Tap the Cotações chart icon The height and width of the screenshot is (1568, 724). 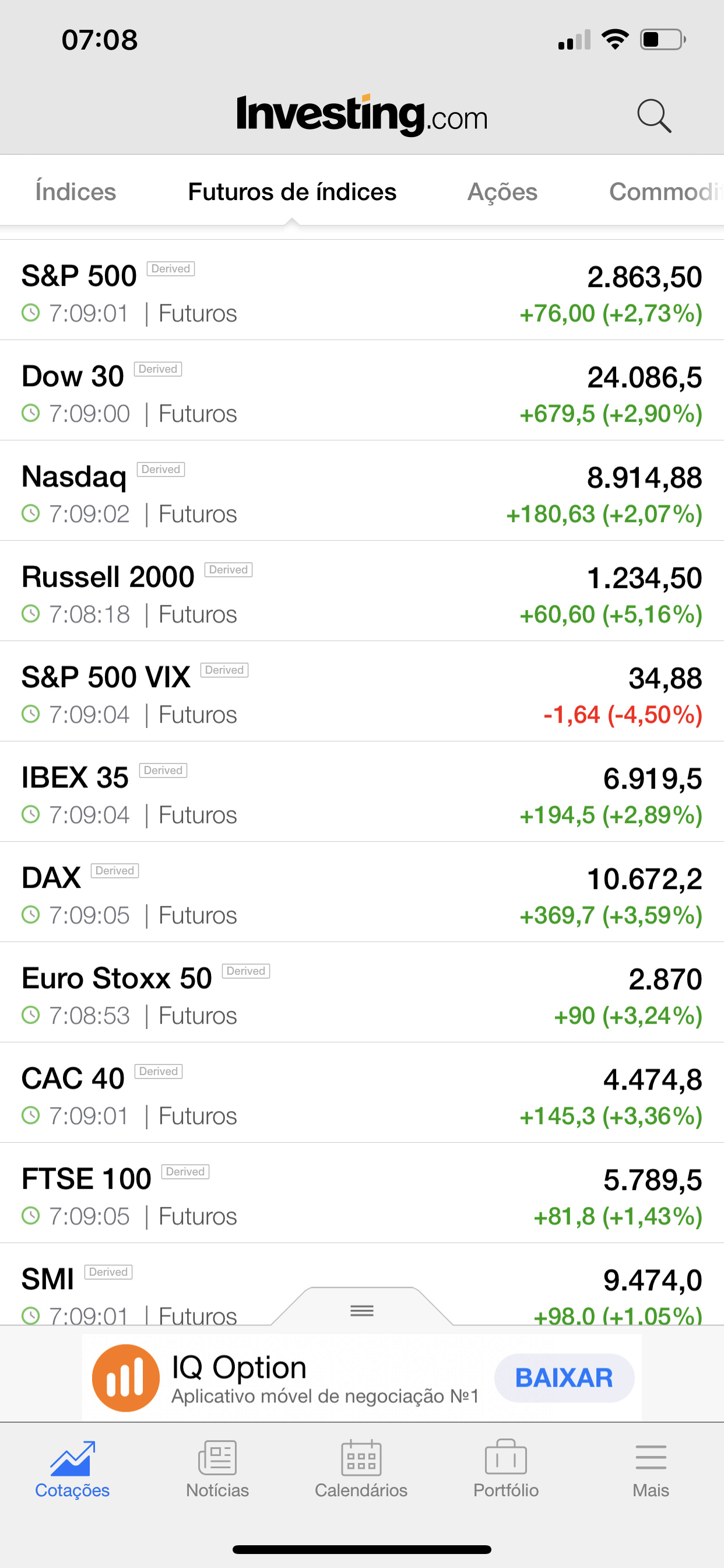pos(72,1458)
